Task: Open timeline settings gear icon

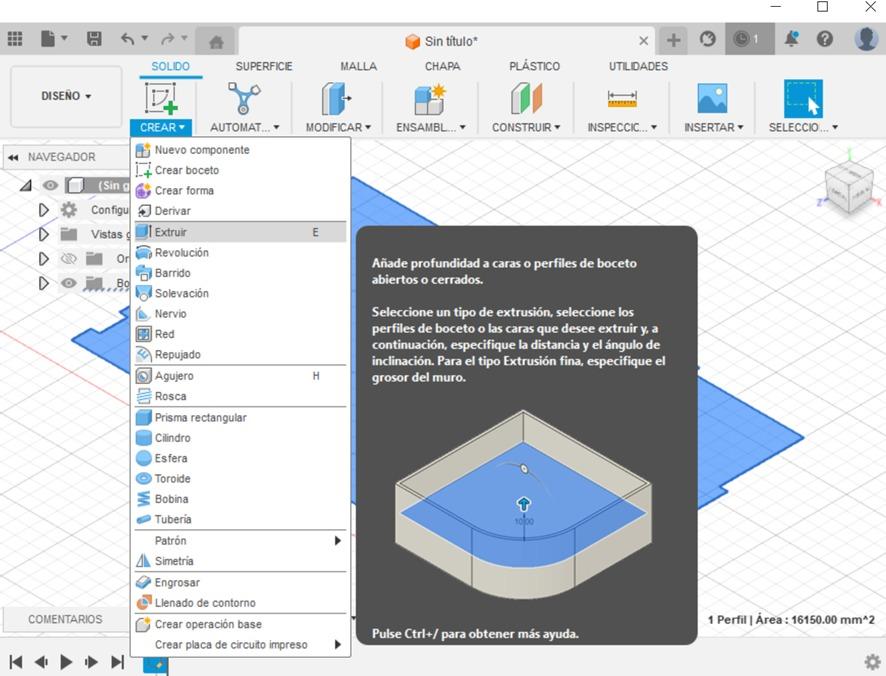Action: click(872, 662)
